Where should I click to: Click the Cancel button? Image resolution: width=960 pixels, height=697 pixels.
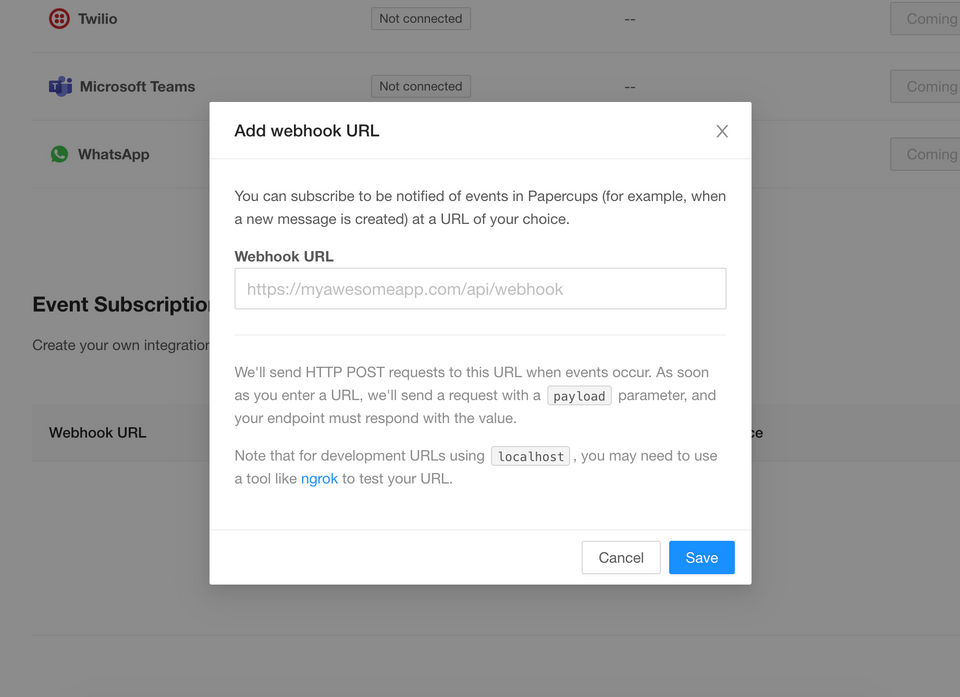tap(621, 557)
